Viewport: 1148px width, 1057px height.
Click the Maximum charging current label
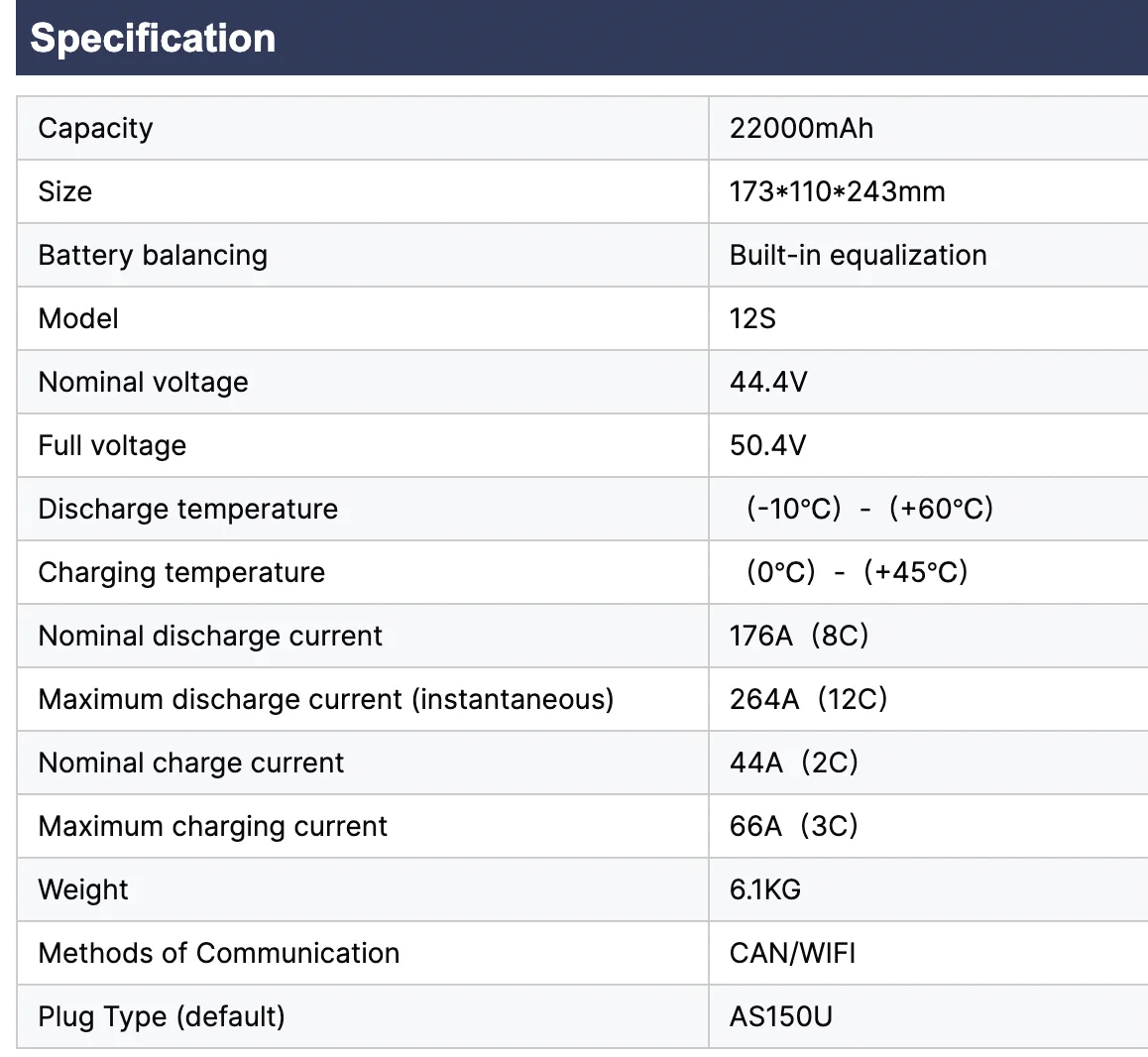point(212,826)
